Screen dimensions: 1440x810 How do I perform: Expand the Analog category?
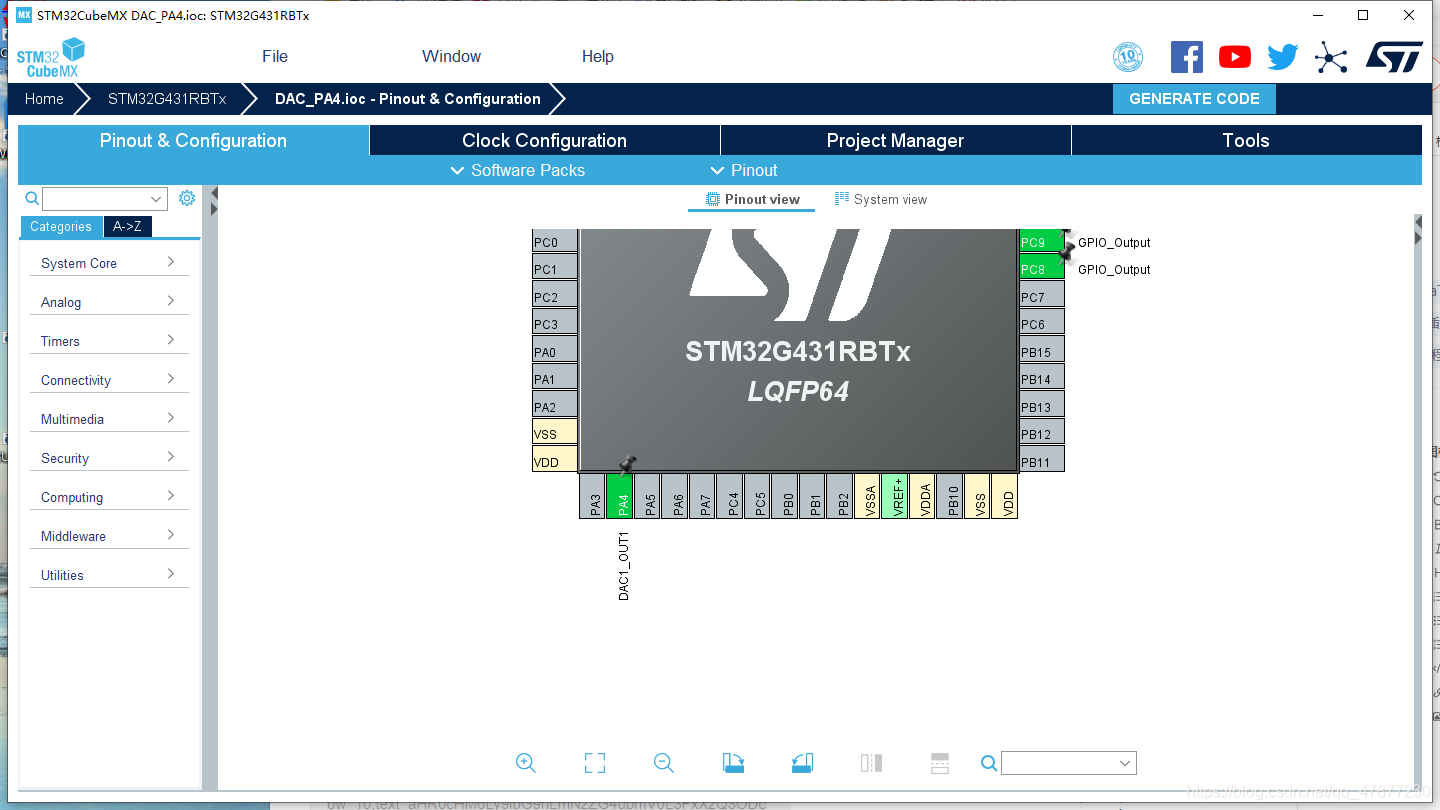pyautogui.click(x=109, y=302)
